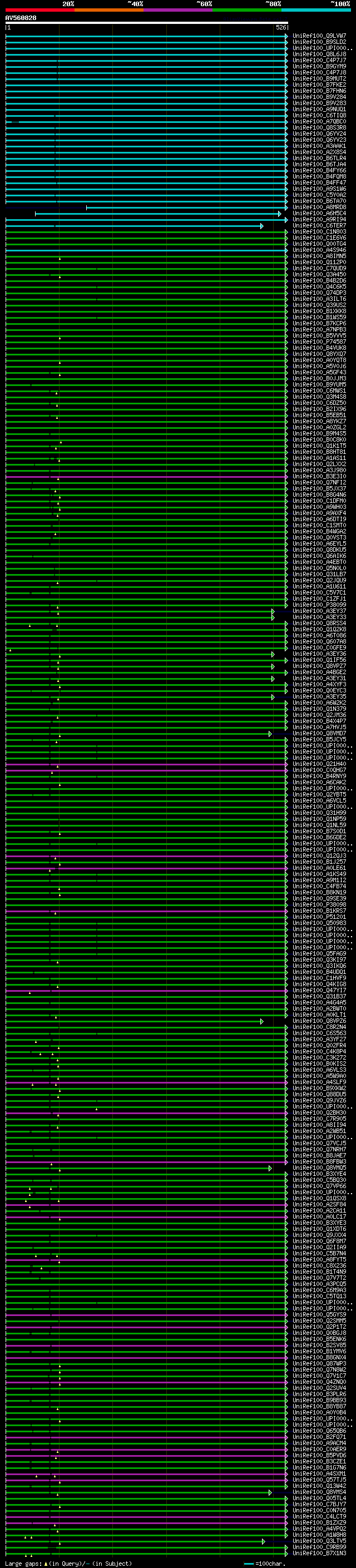Click the UniRef100_Q8VMD7 alignment end arrow
Screen dimensions: 356x1568
[270, 734]
